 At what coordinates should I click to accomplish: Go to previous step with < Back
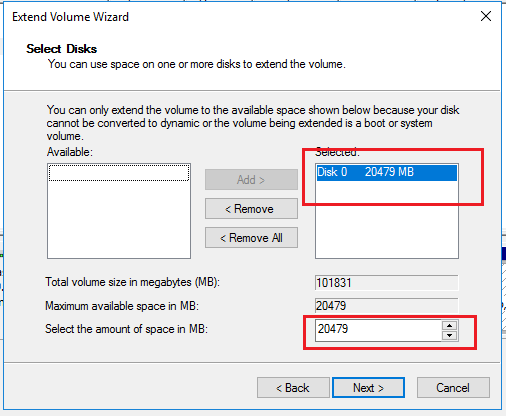tap(293, 388)
